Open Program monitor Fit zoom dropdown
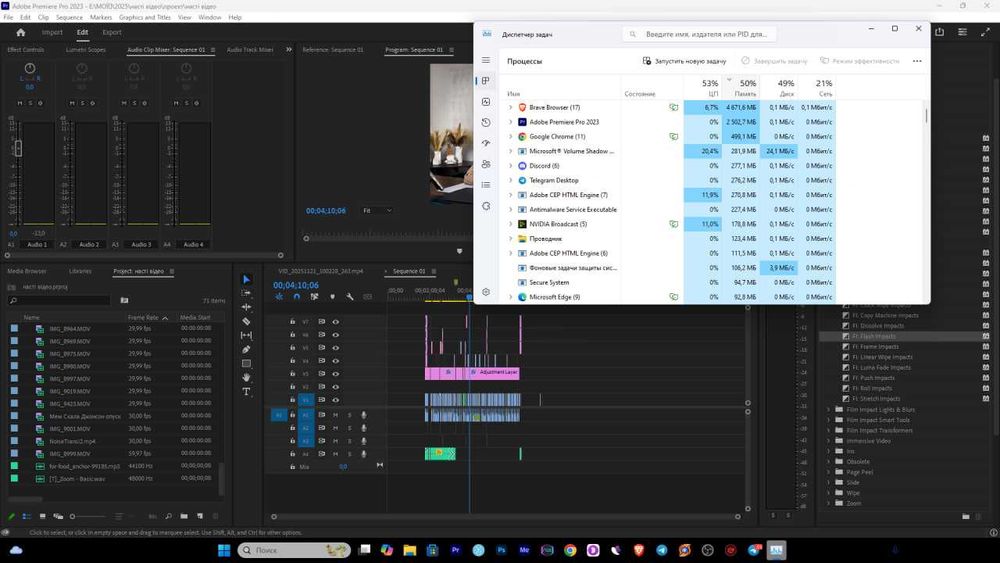The height and width of the screenshot is (563, 1000). (378, 210)
